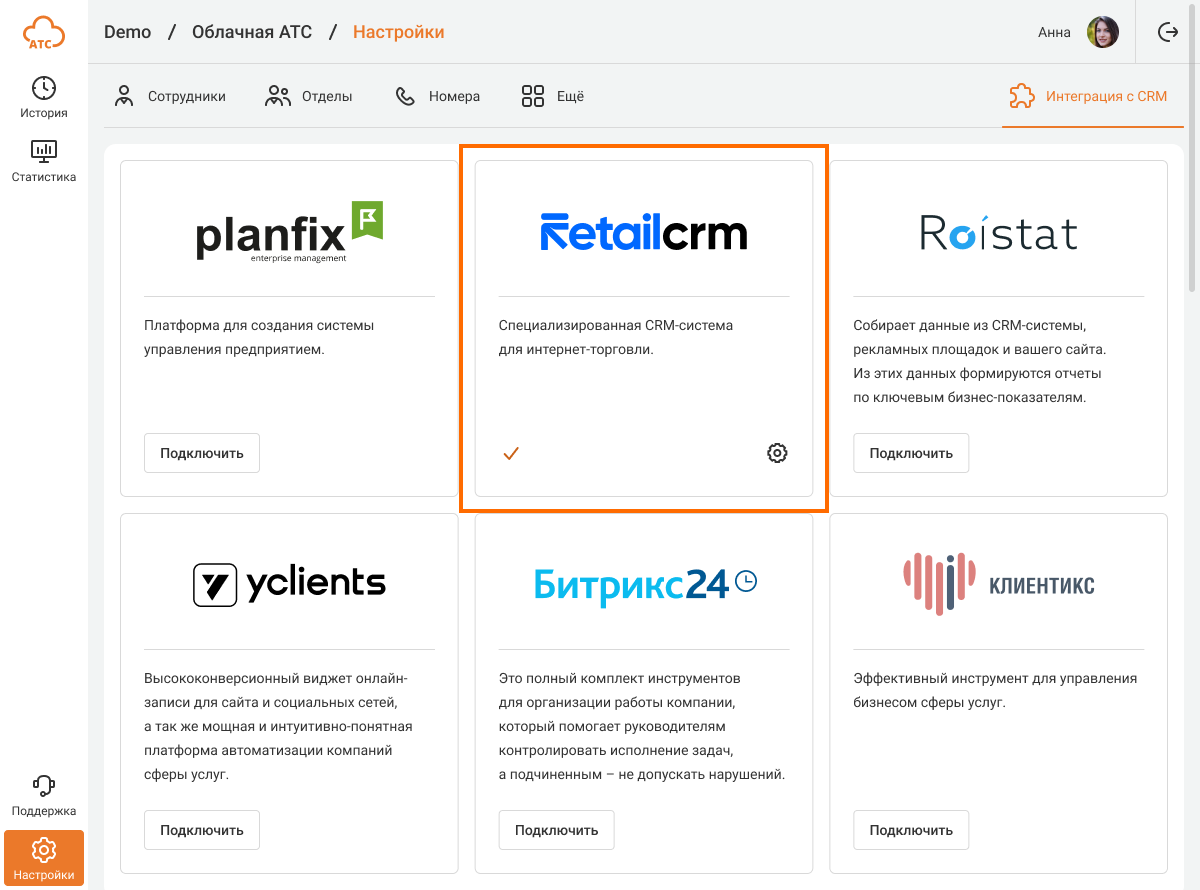Switch to the Сотрудники tab
1200x890 pixels.
(x=170, y=97)
